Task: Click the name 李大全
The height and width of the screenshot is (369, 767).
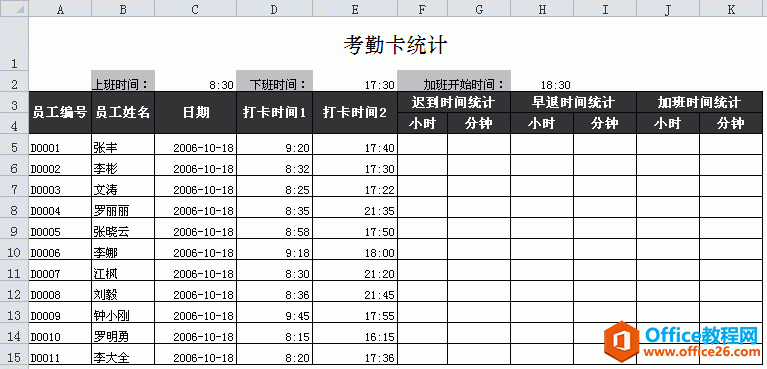Action: coord(123,355)
